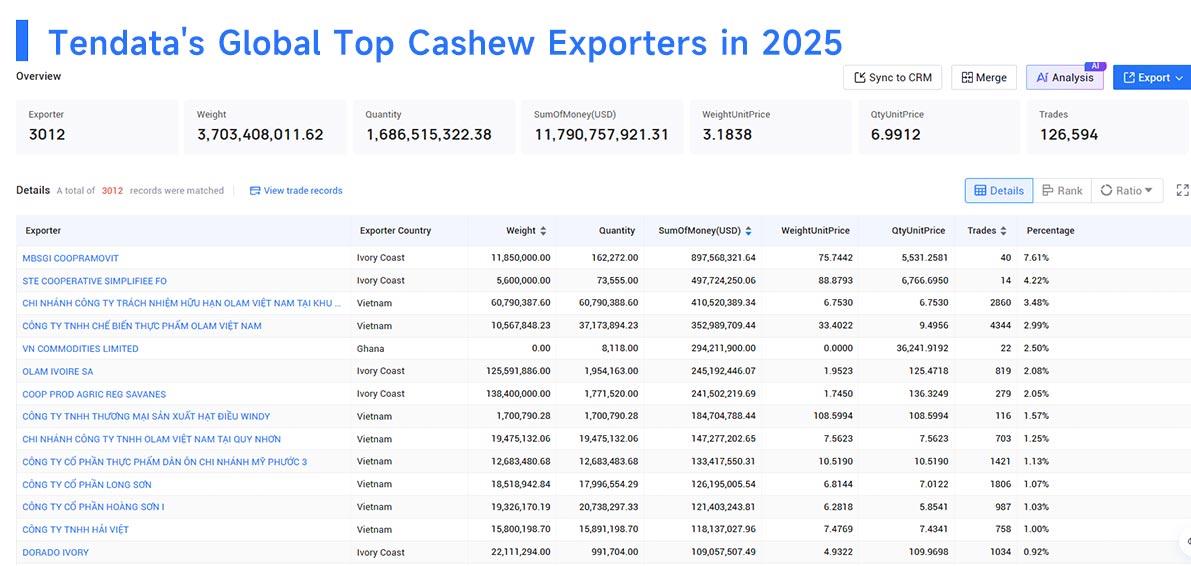
Task: Open CÔNG TY TNHH THƯƠNG MẠI SẢN XUẤT HẠT ĐIỀU WINDY
Action: (146, 416)
